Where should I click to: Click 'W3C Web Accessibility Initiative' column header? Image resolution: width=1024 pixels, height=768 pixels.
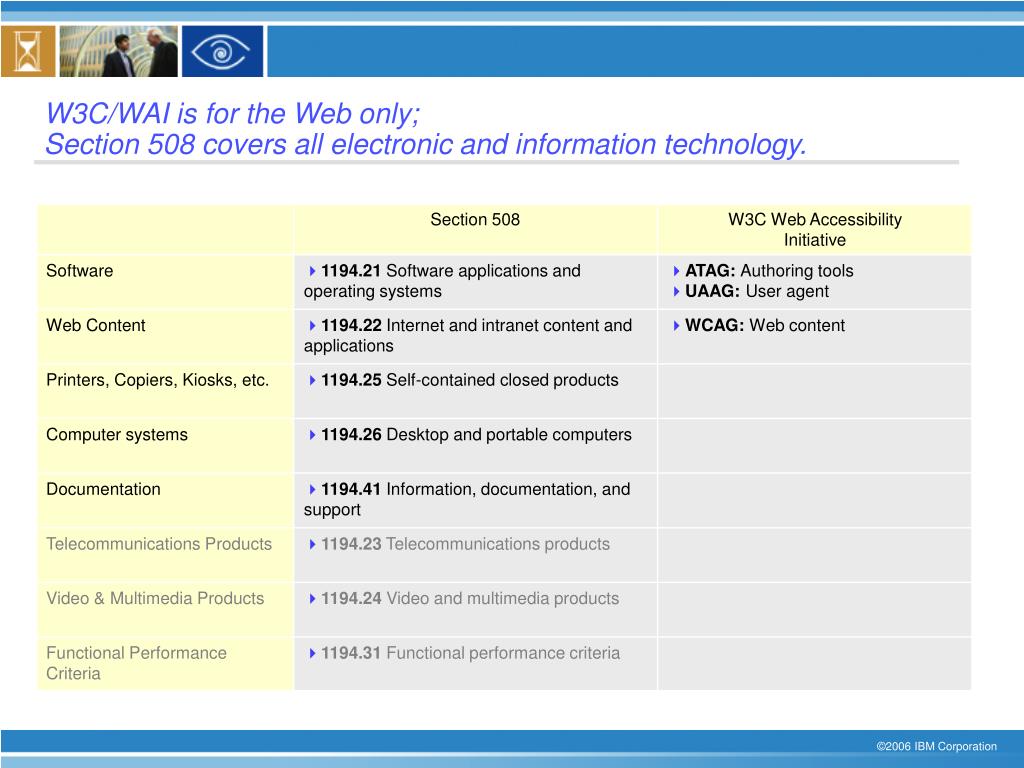pyautogui.click(x=814, y=229)
